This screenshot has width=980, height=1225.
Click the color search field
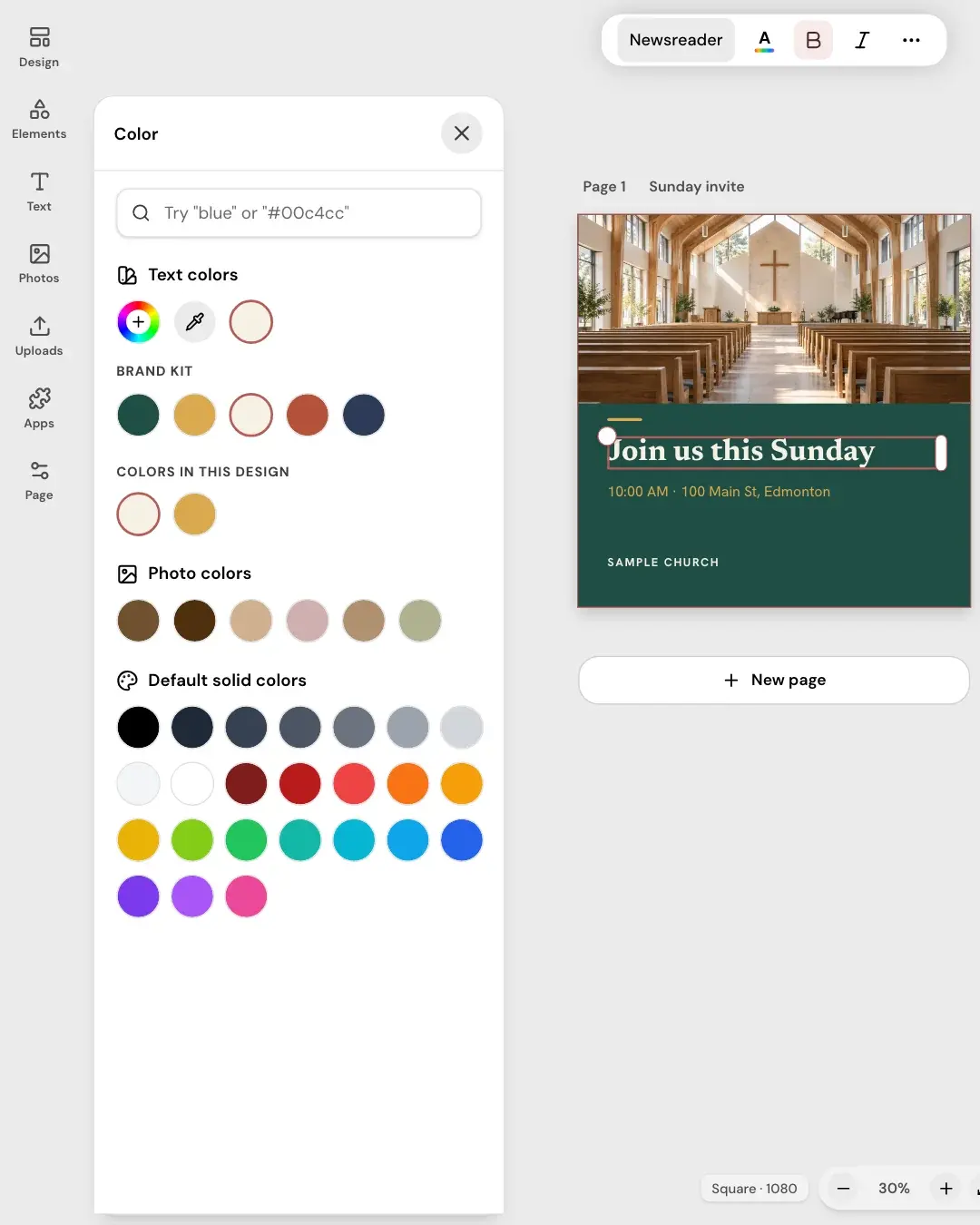pyautogui.click(x=299, y=213)
